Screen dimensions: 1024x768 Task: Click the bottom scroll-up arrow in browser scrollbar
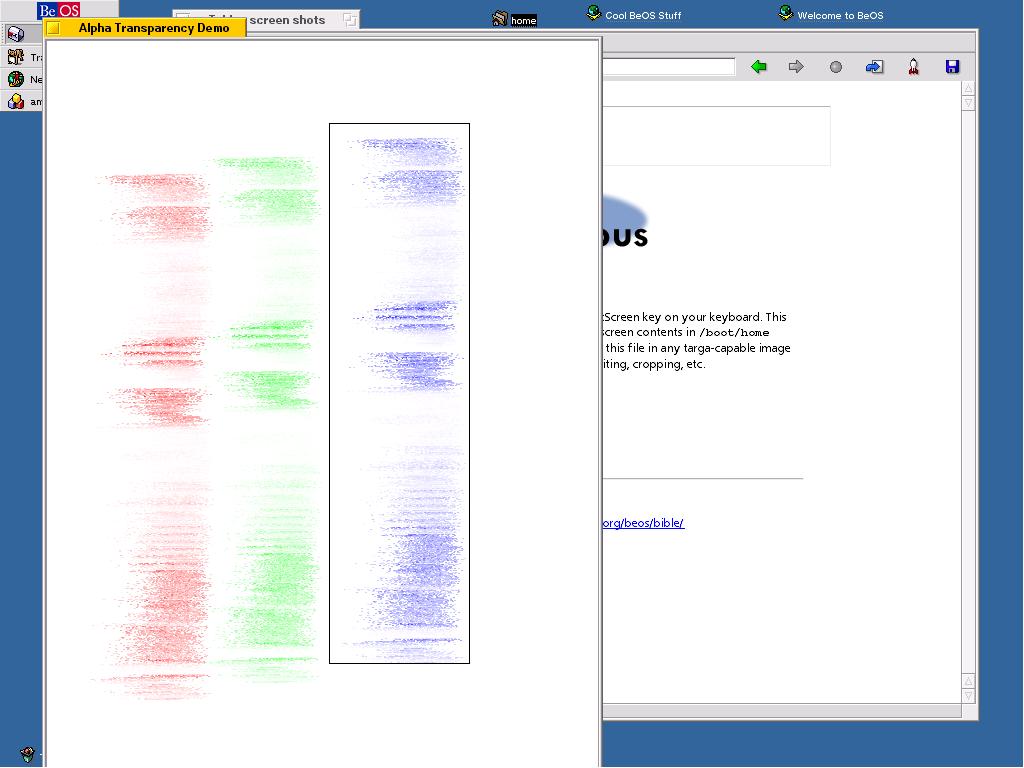(968, 680)
